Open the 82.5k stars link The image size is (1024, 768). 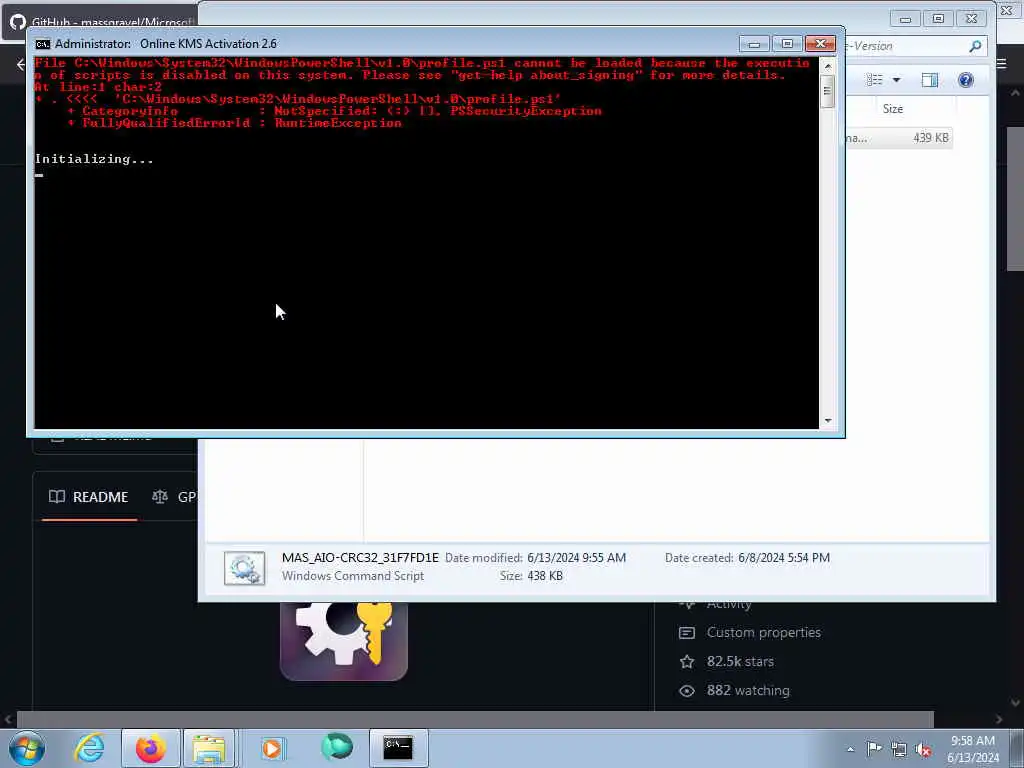tap(740, 662)
